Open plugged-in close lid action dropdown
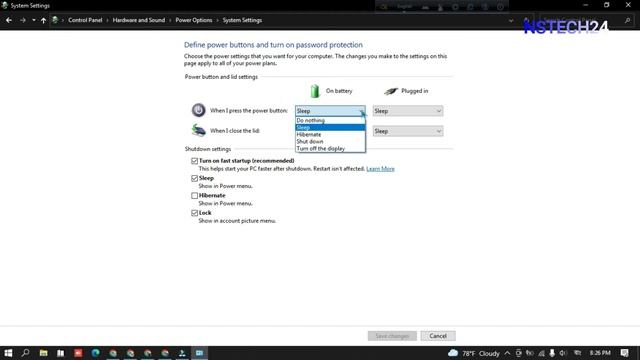Image resolution: width=640 pixels, height=360 pixels. (408, 131)
